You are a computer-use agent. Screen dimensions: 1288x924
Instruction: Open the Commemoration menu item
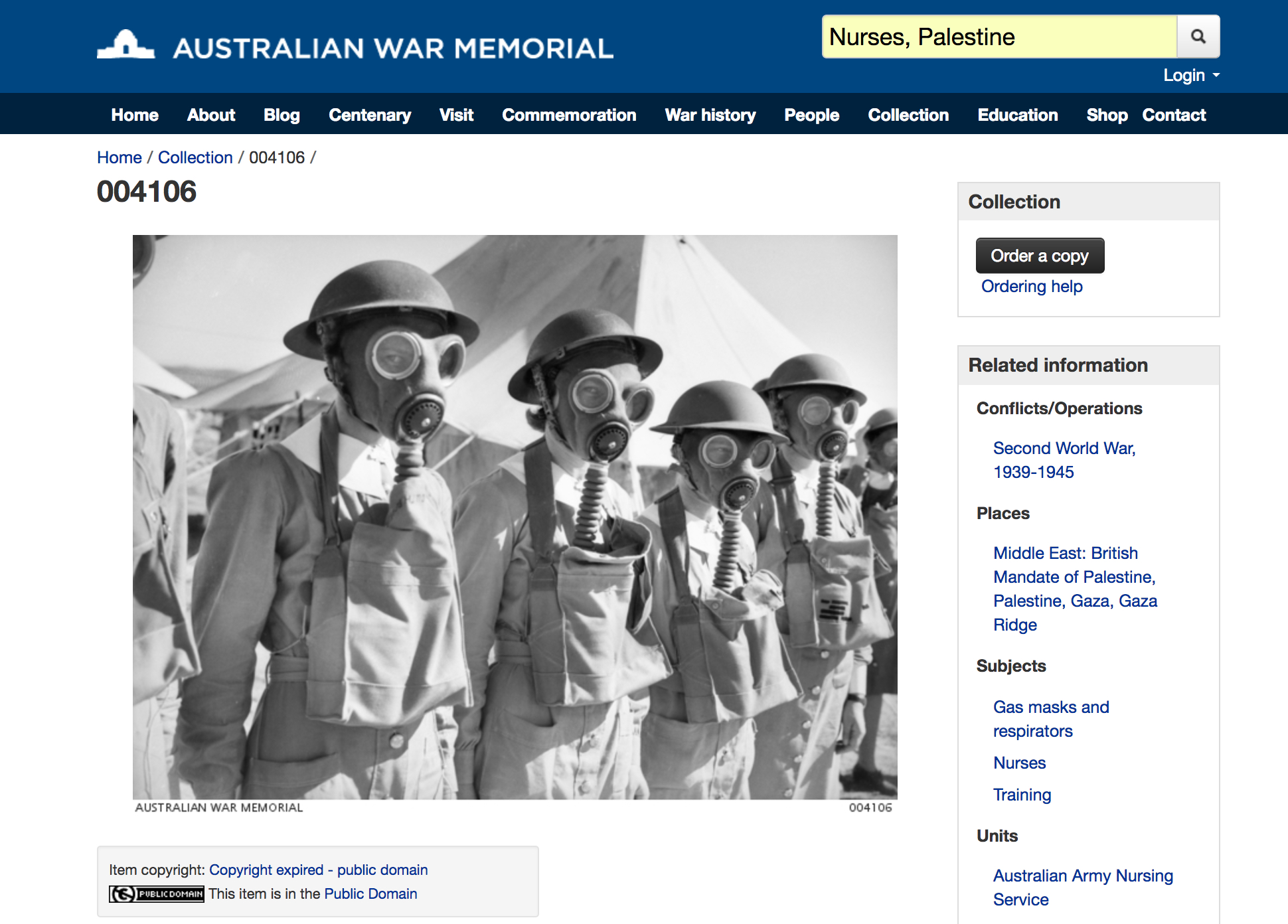tap(569, 115)
